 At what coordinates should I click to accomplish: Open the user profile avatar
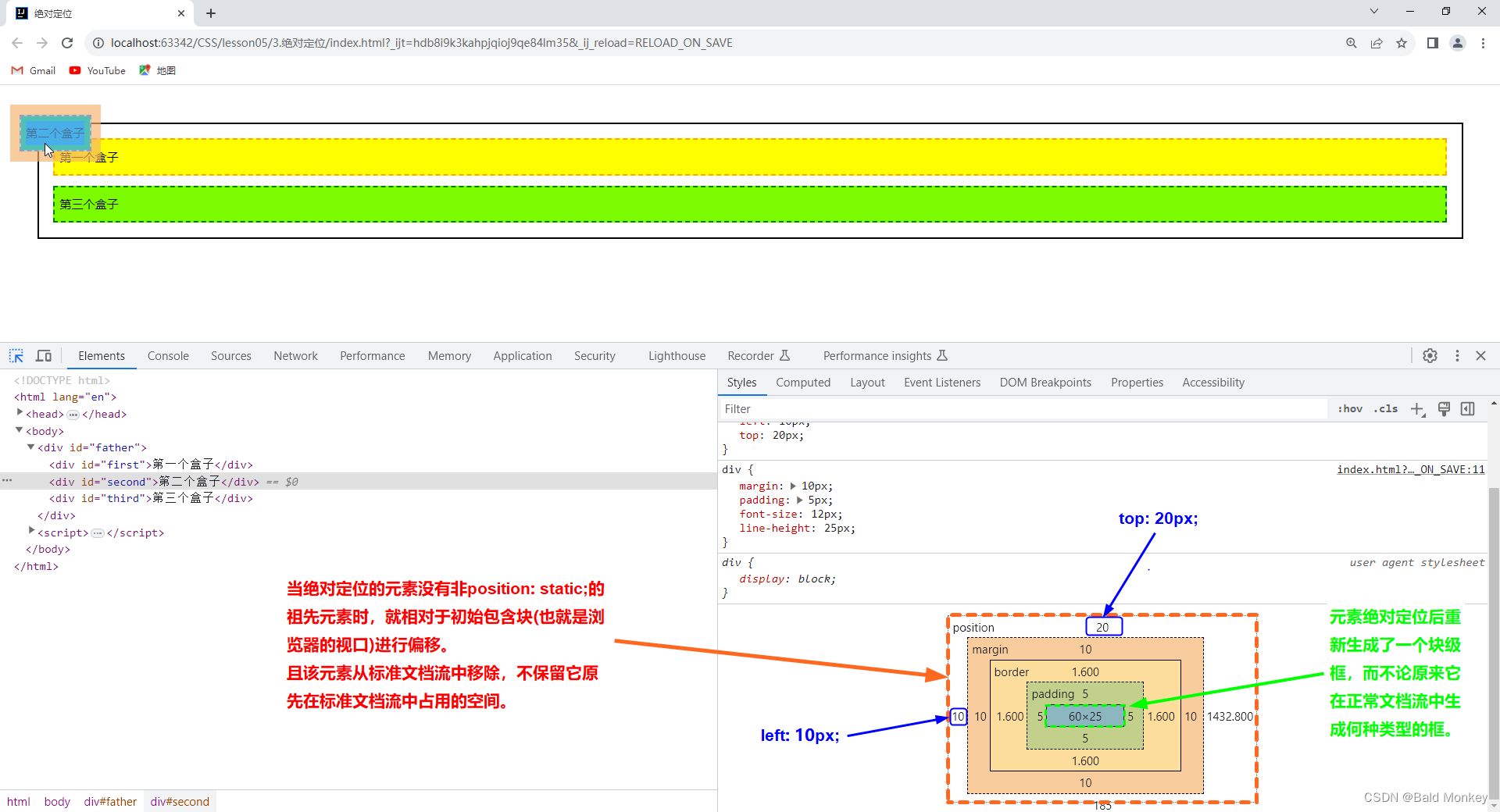click(x=1458, y=43)
